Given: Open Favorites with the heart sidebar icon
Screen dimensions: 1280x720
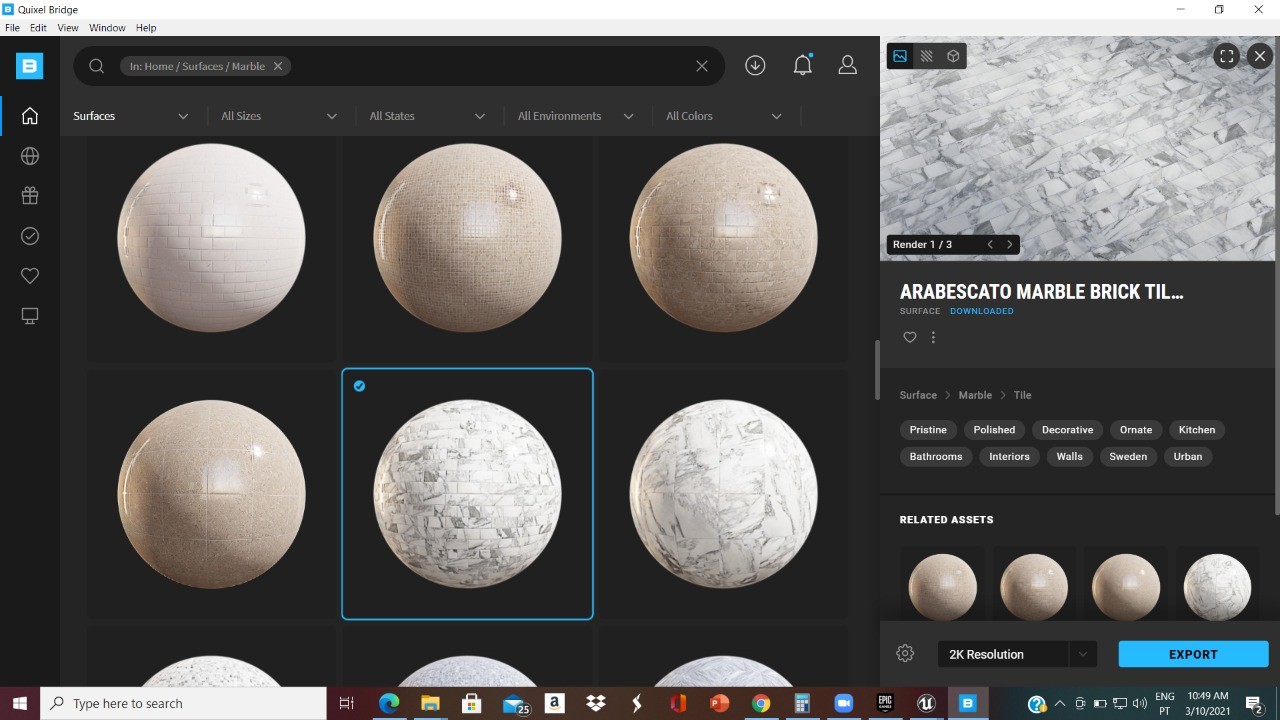Looking at the screenshot, I should click(x=29, y=275).
